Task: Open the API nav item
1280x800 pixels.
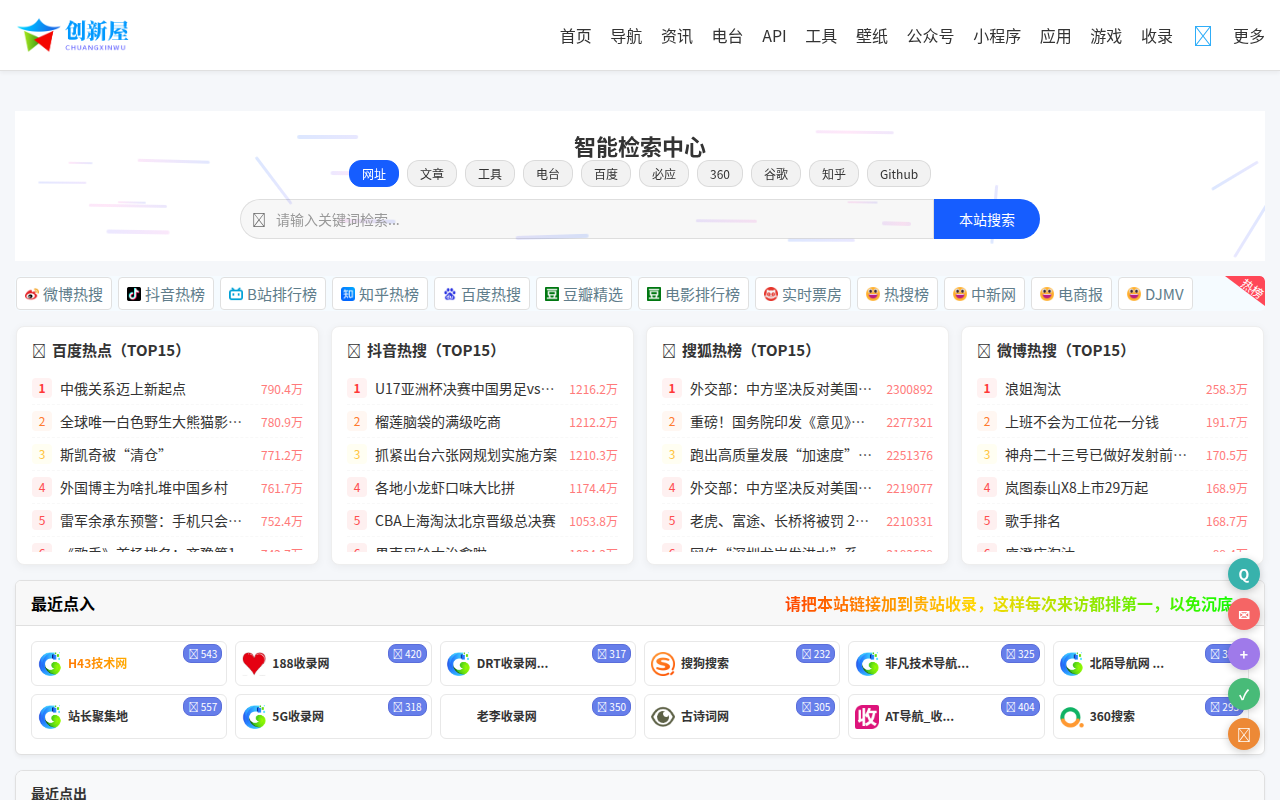Action: (774, 36)
